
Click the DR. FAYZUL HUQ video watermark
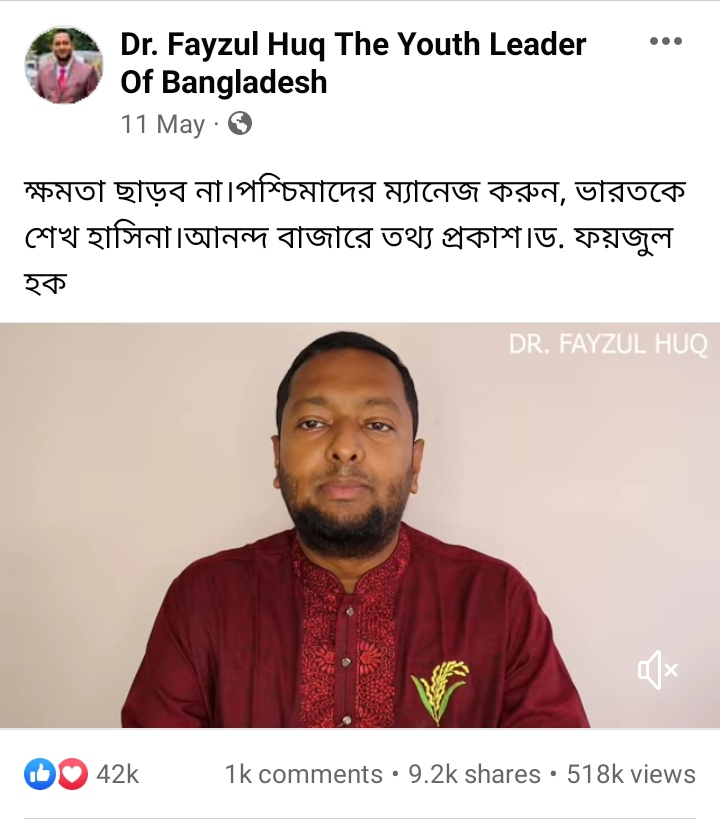pos(608,345)
